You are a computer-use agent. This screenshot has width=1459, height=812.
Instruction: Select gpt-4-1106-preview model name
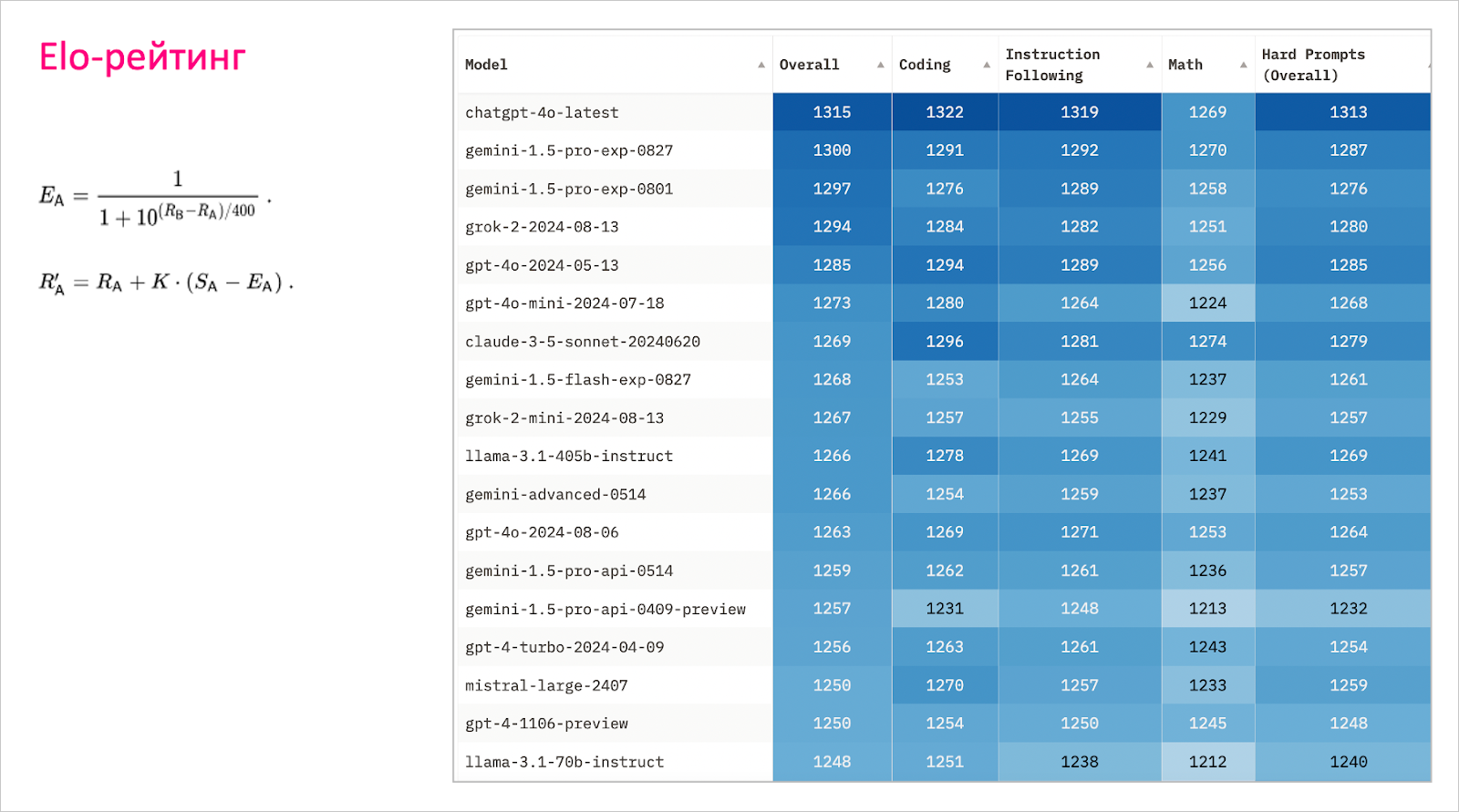pyautogui.click(x=546, y=724)
